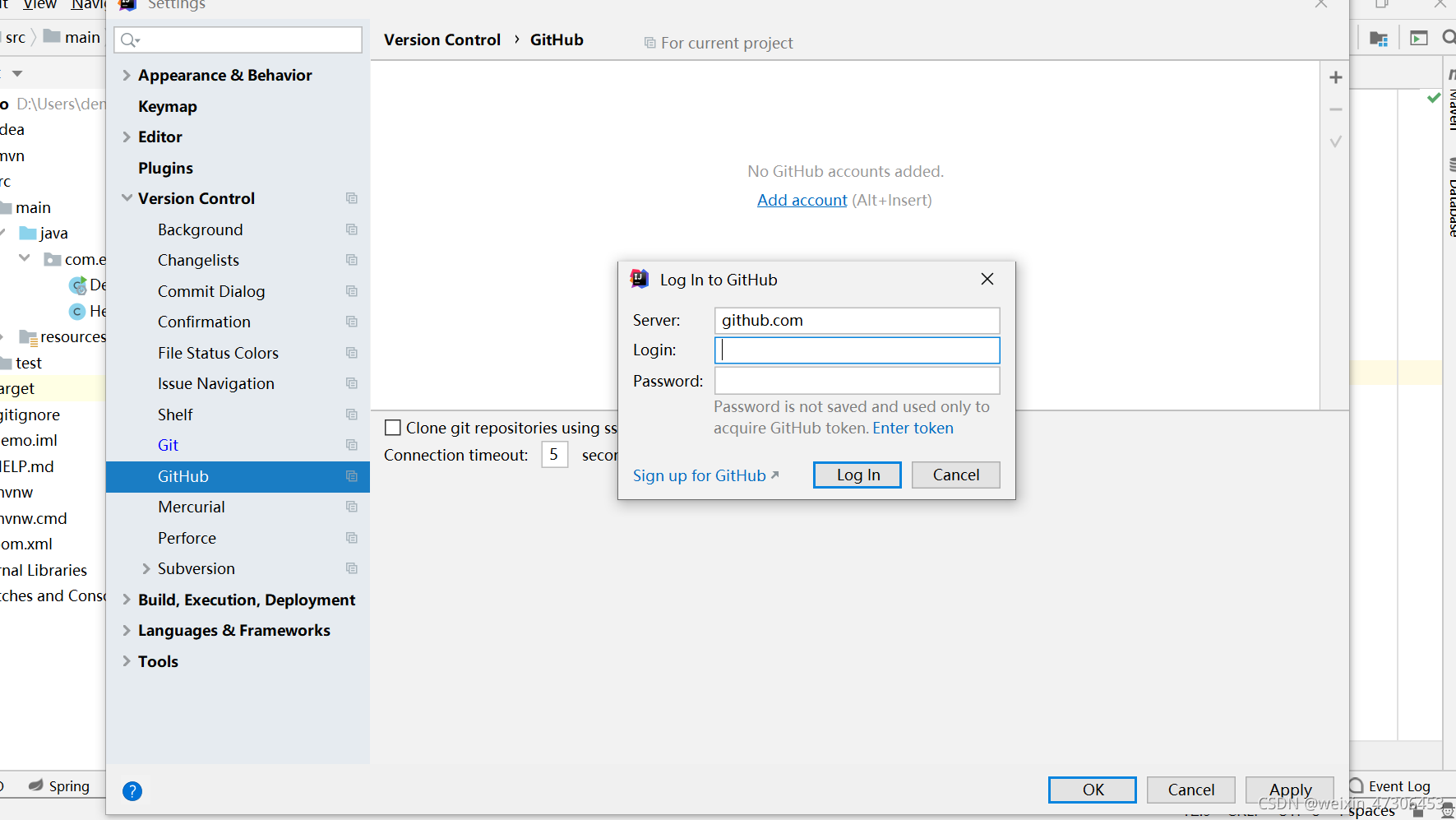Enable Clone git repositories using ssh checkbox

coord(393,428)
